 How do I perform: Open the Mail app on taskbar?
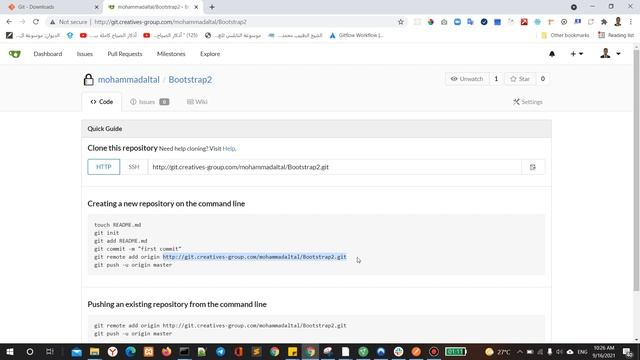(76, 351)
